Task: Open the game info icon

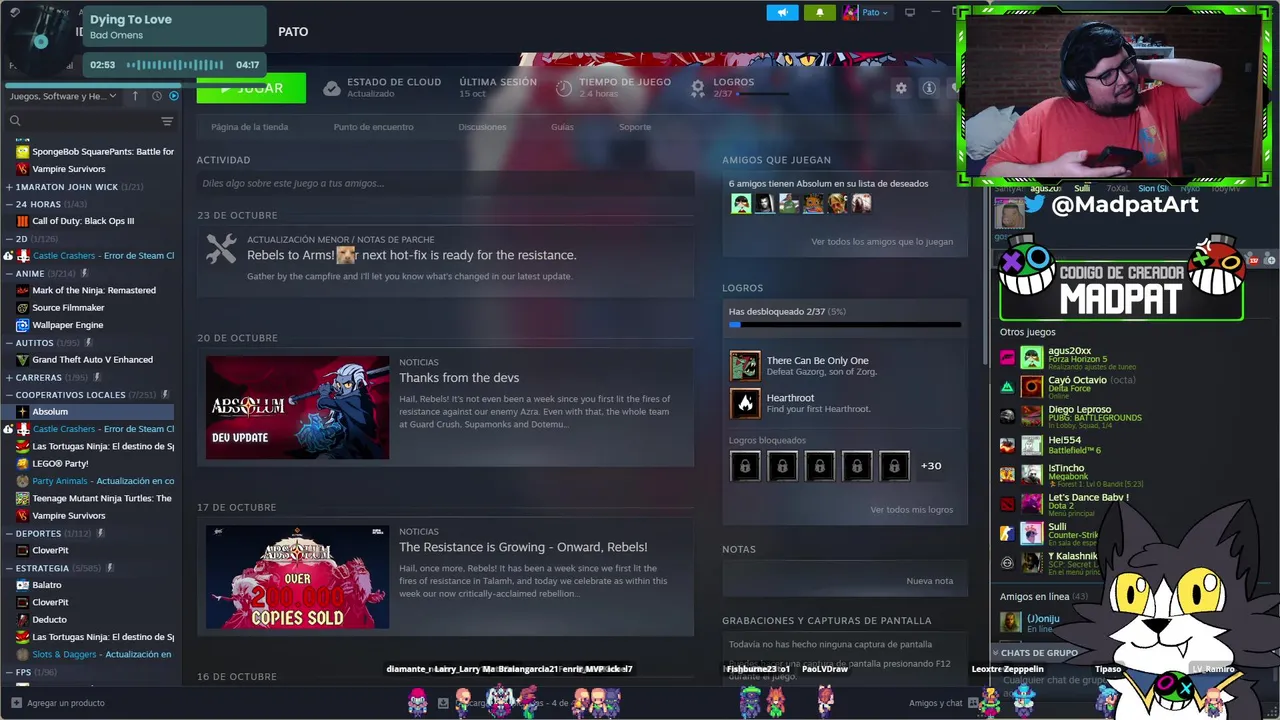Action: [x=929, y=88]
